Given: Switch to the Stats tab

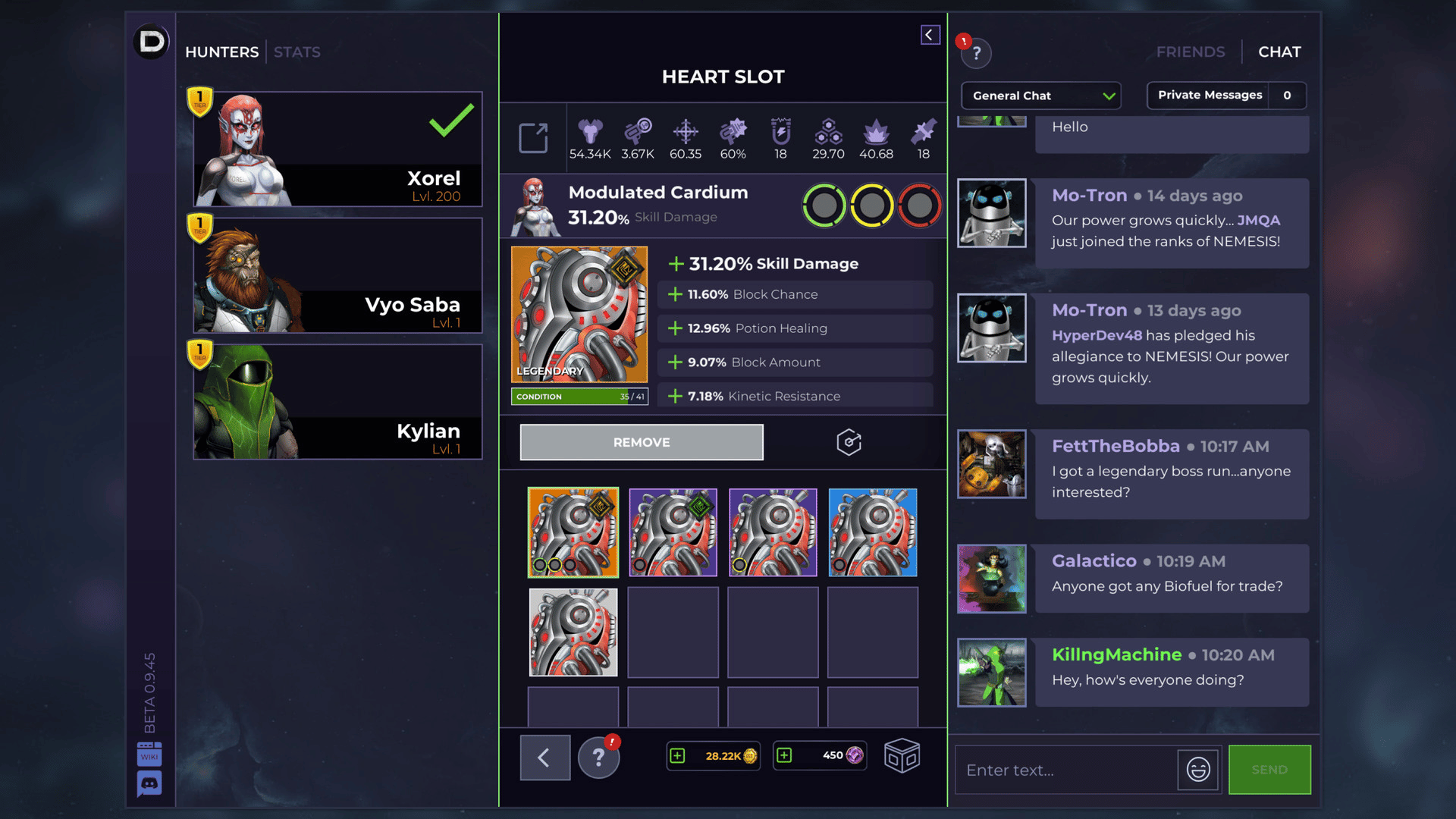Looking at the screenshot, I should click(297, 52).
